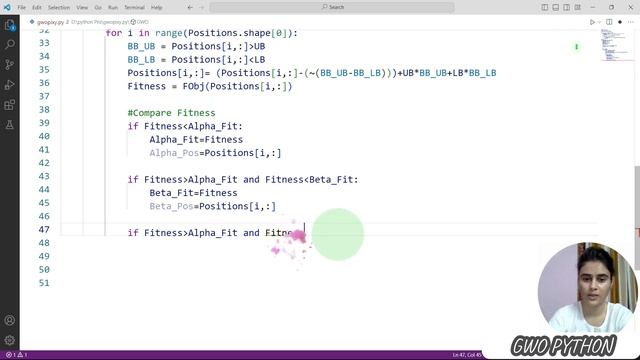The width and height of the screenshot is (640, 360).
Task: Open the customize layout icon
Action: [578, 7]
